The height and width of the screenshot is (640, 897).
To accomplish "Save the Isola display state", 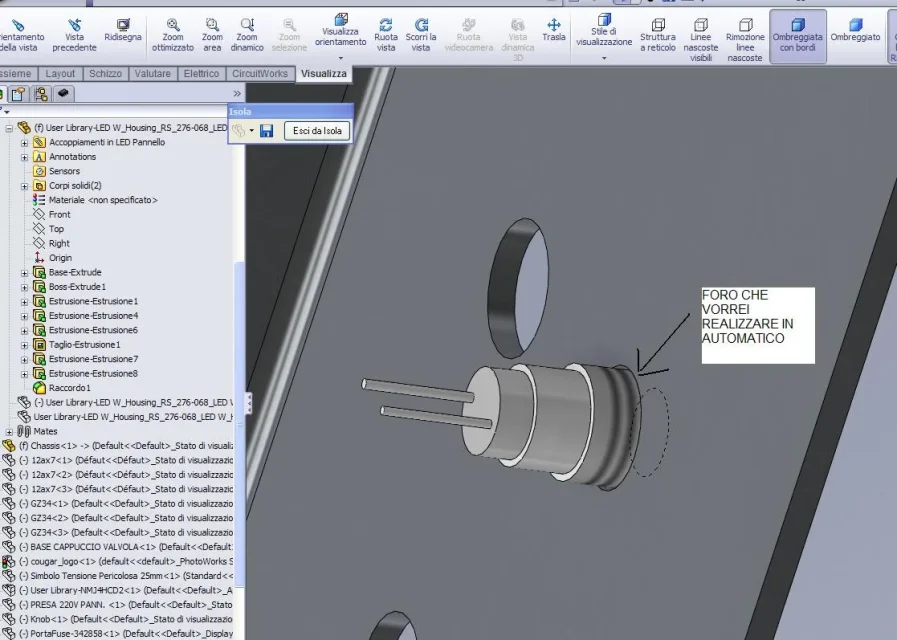I will [267, 131].
